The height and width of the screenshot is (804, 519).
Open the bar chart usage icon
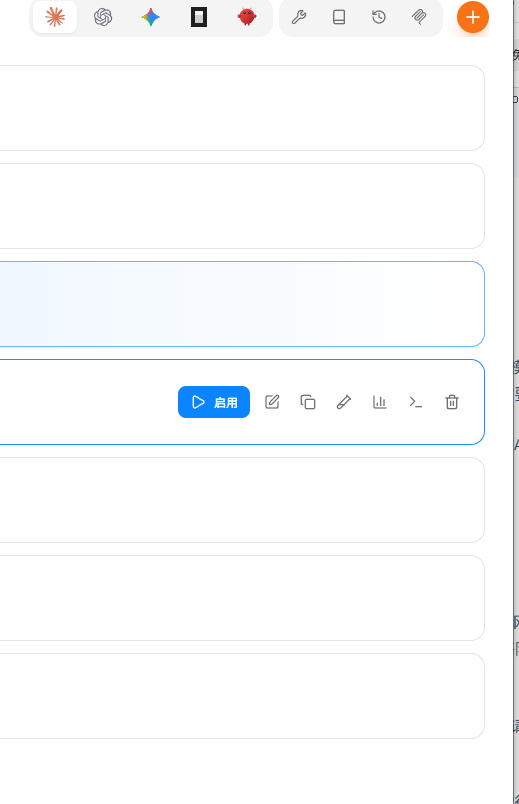(380, 402)
